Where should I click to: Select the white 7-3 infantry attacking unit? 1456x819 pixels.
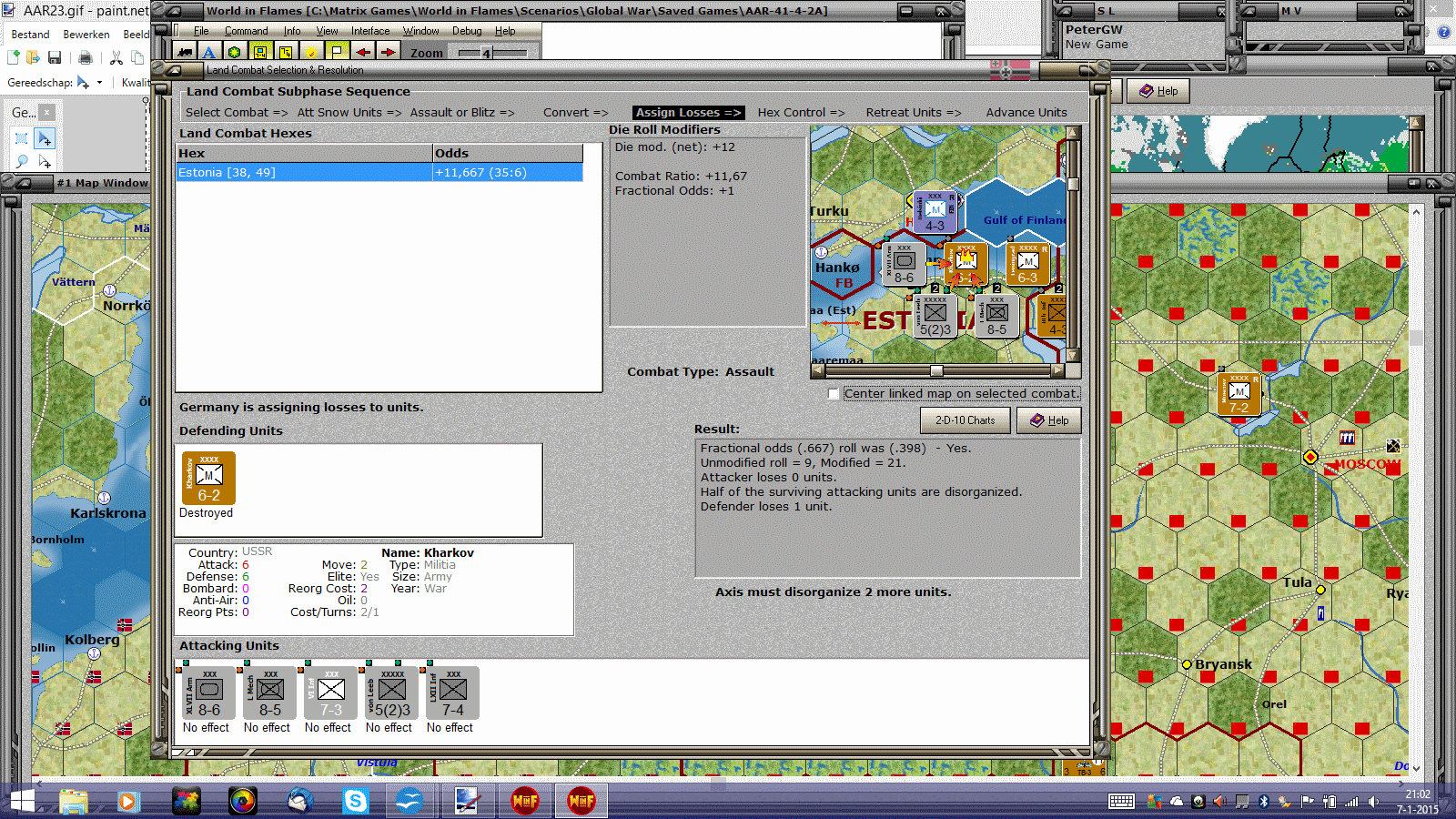pos(331,693)
